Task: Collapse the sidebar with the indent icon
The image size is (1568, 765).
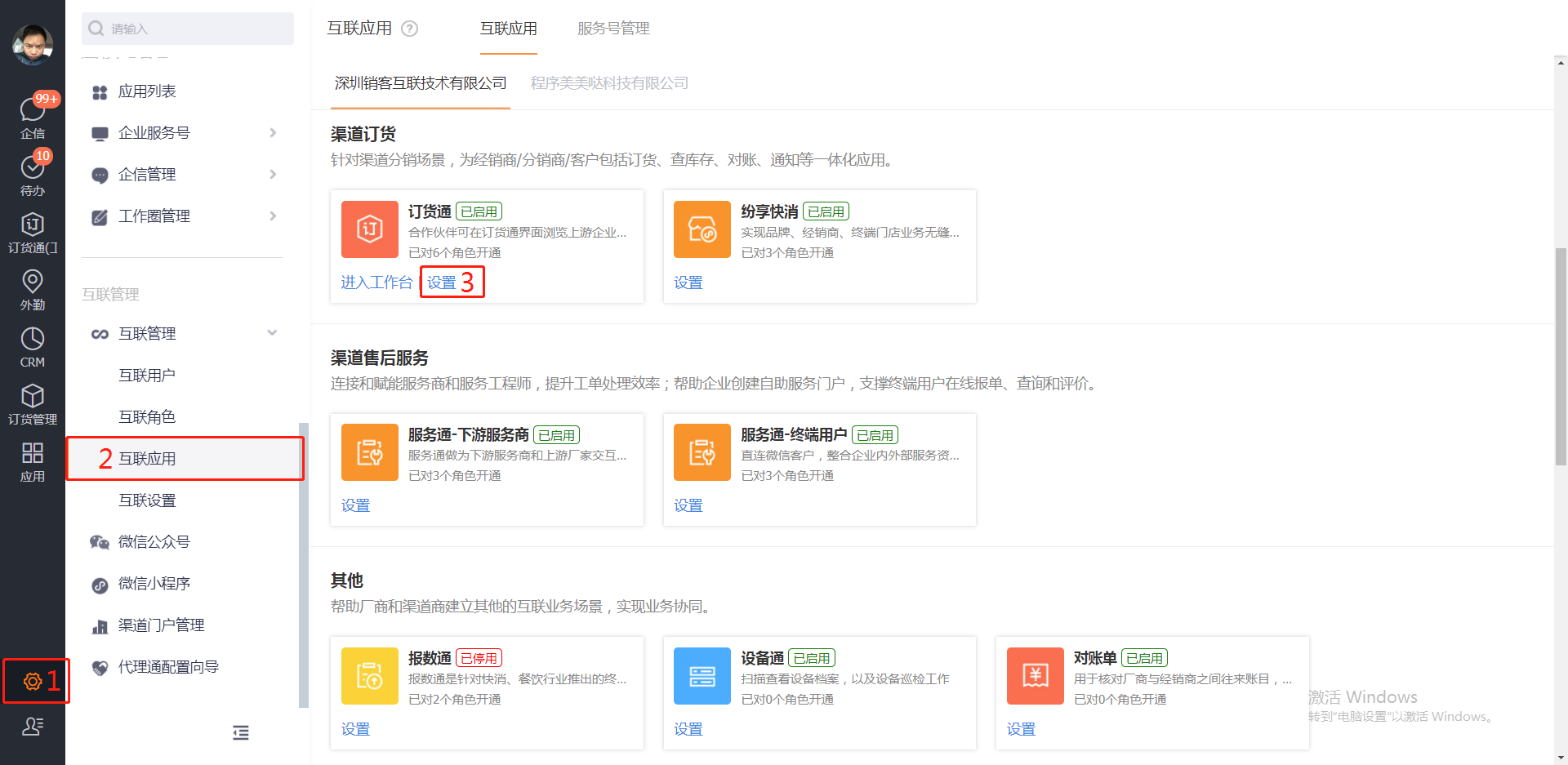Action: 241,732
